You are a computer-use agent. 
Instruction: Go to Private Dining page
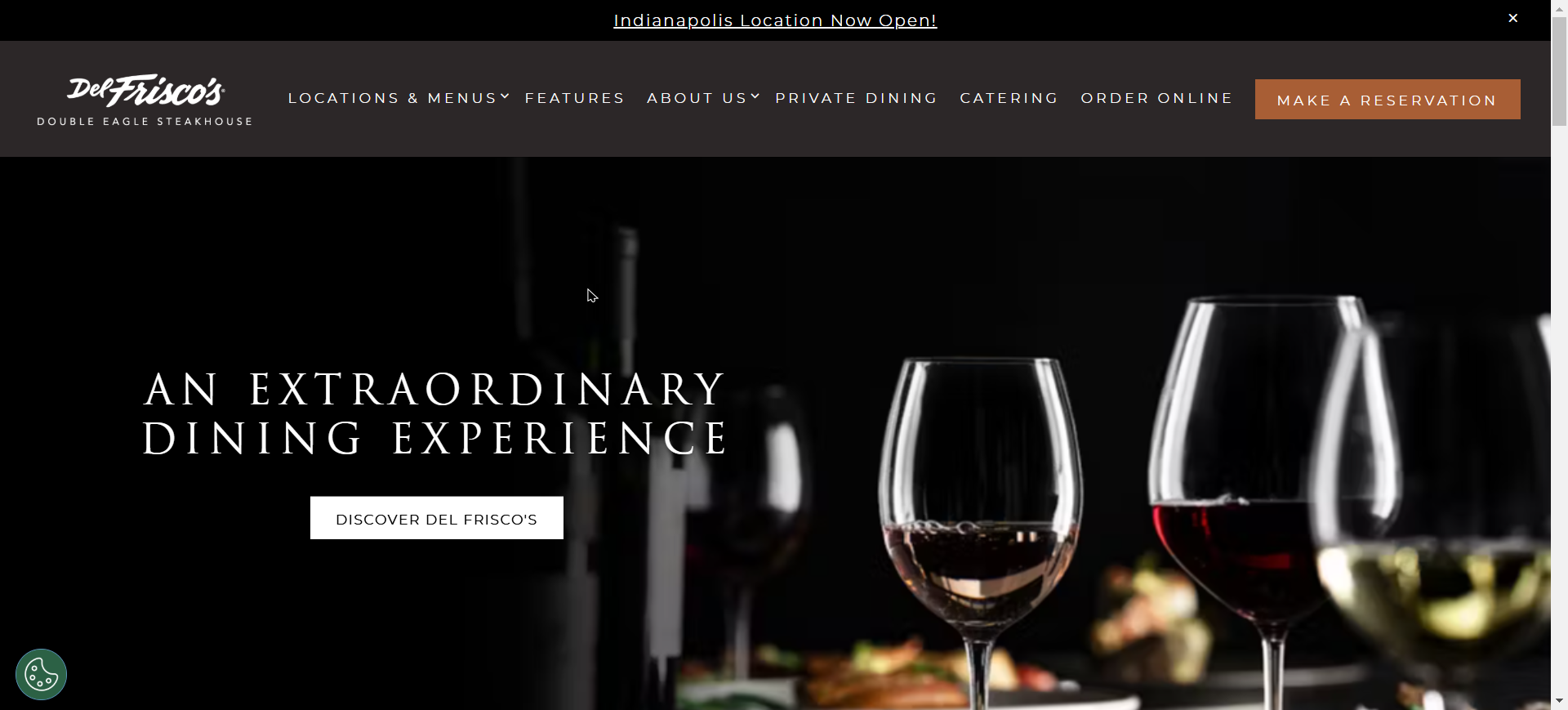[x=857, y=98]
